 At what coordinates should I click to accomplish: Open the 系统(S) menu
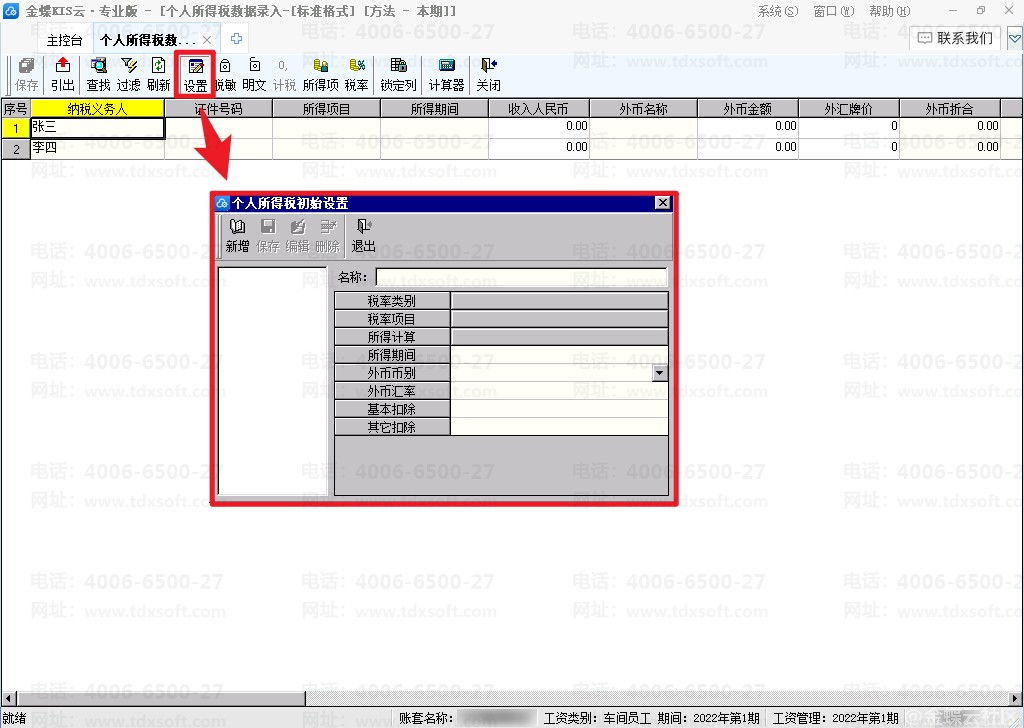(778, 11)
